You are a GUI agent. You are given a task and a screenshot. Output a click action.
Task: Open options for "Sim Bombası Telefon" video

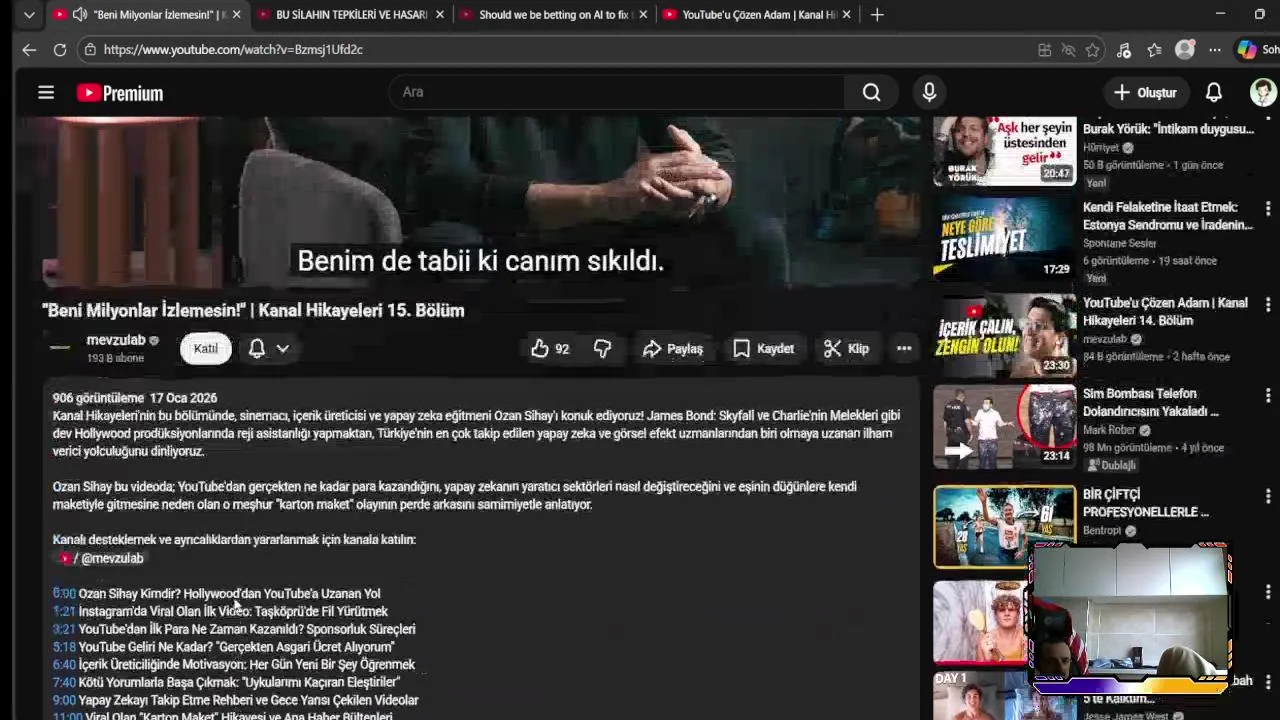tap(1268, 396)
